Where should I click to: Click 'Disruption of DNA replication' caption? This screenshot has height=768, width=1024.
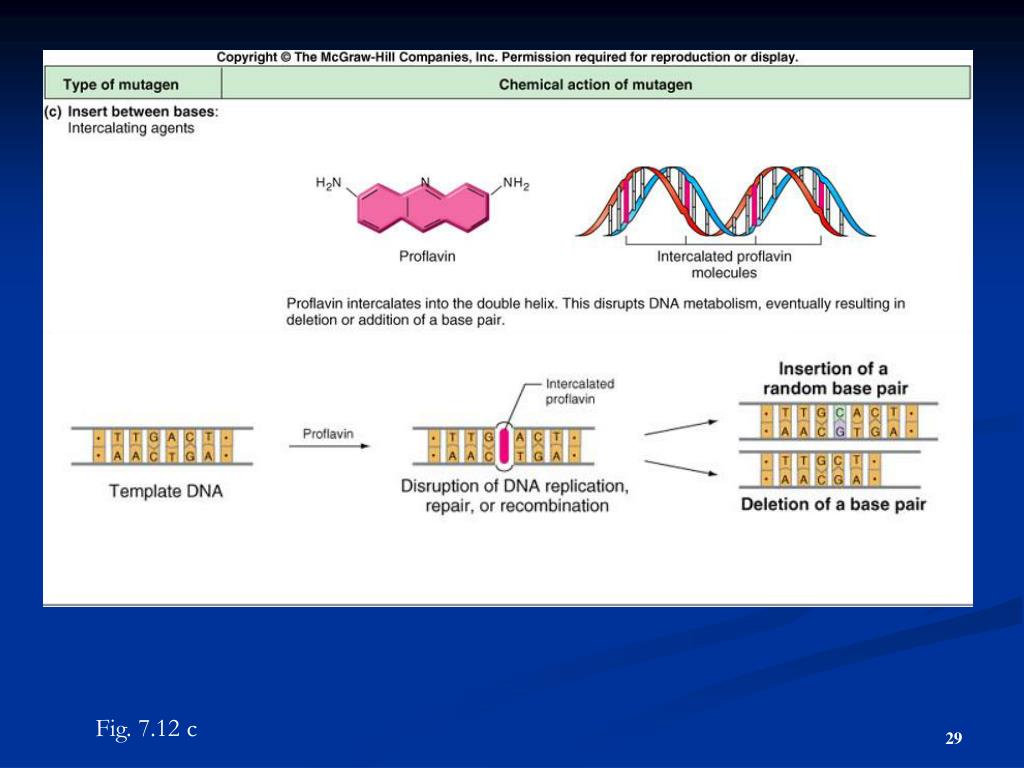pyautogui.click(x=515, y=496)
